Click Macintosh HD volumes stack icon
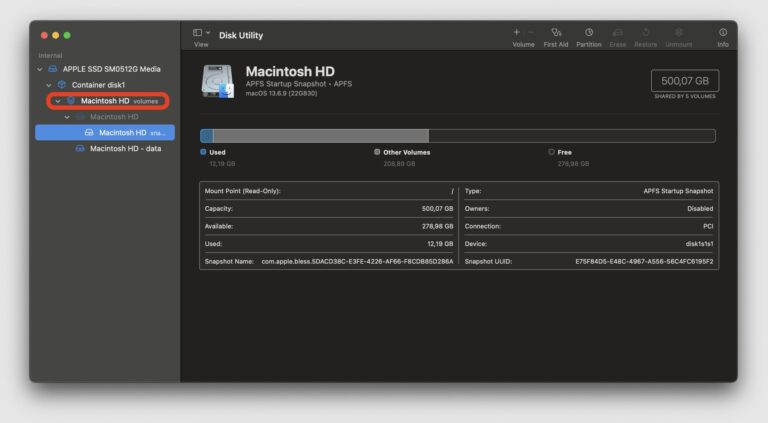This screenshot has height=423, width=768. [71, 101]
